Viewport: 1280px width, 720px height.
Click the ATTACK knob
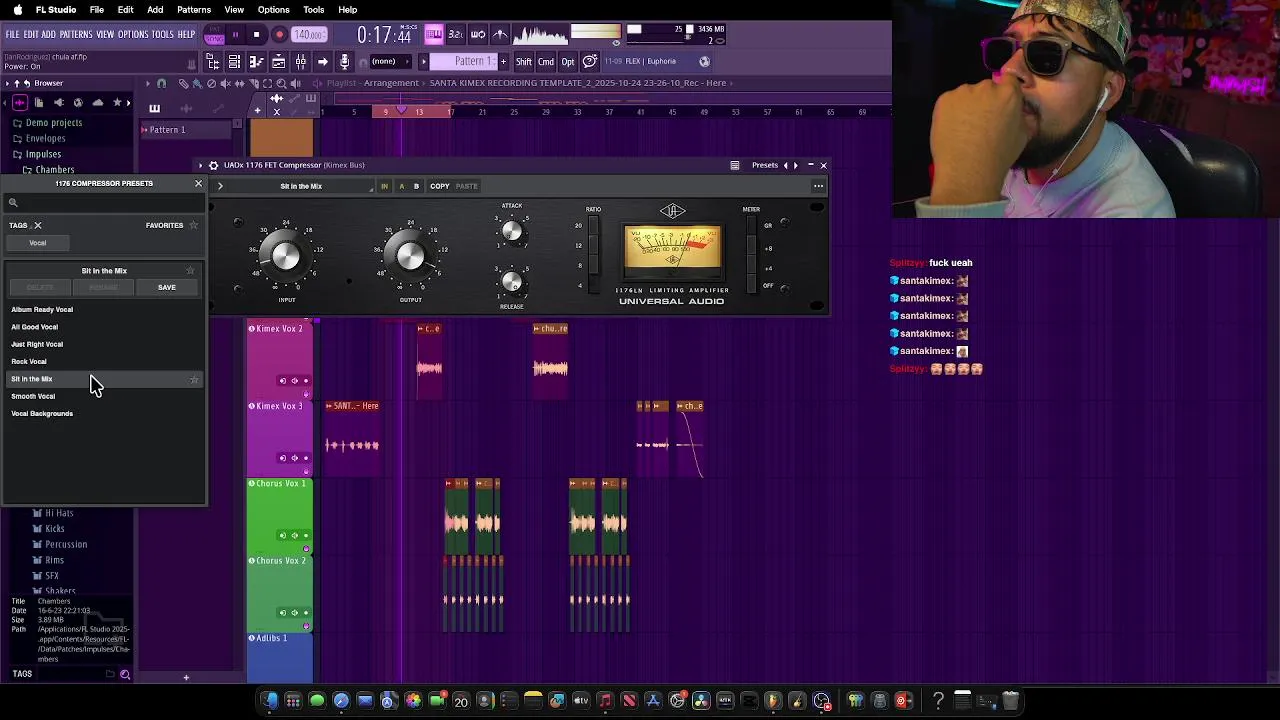tap(512, 232)
